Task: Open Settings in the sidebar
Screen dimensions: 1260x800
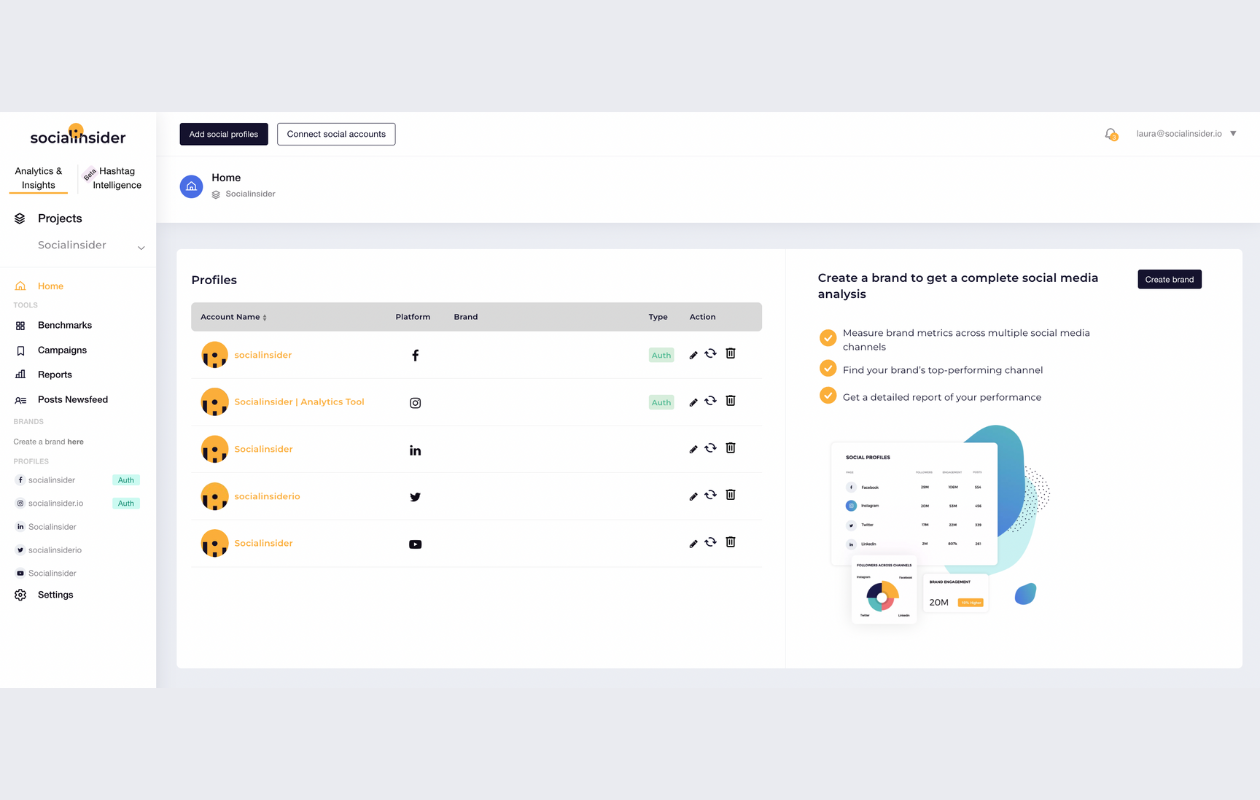Action: (55, 595)
